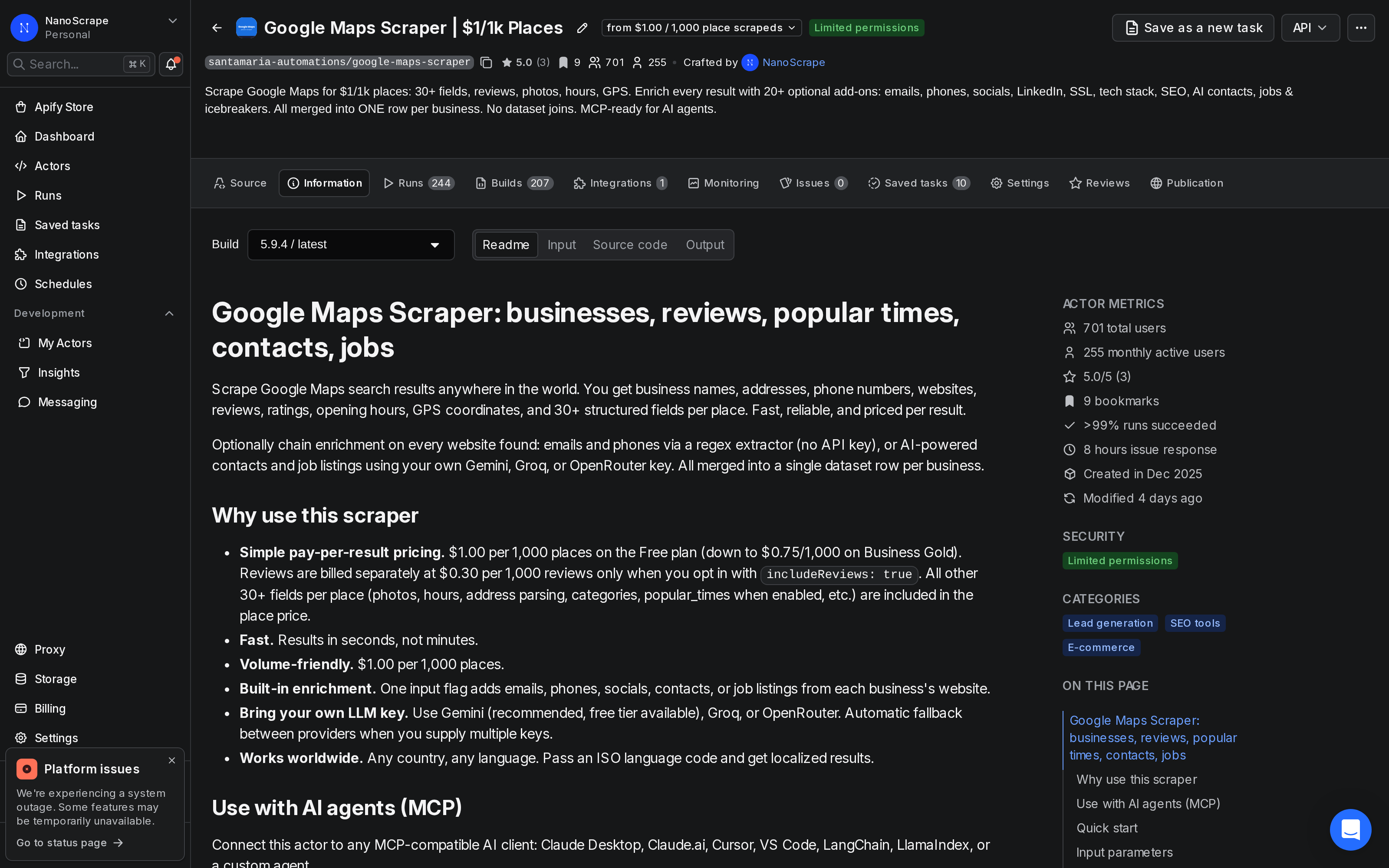
Task: Open Integrations in sidebar
Action: point(95,254)
